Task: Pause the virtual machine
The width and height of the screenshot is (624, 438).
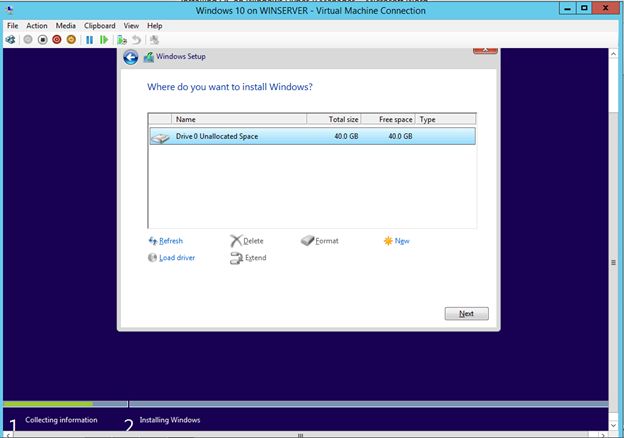Action: pyautogui.click(x=90, y=40)
